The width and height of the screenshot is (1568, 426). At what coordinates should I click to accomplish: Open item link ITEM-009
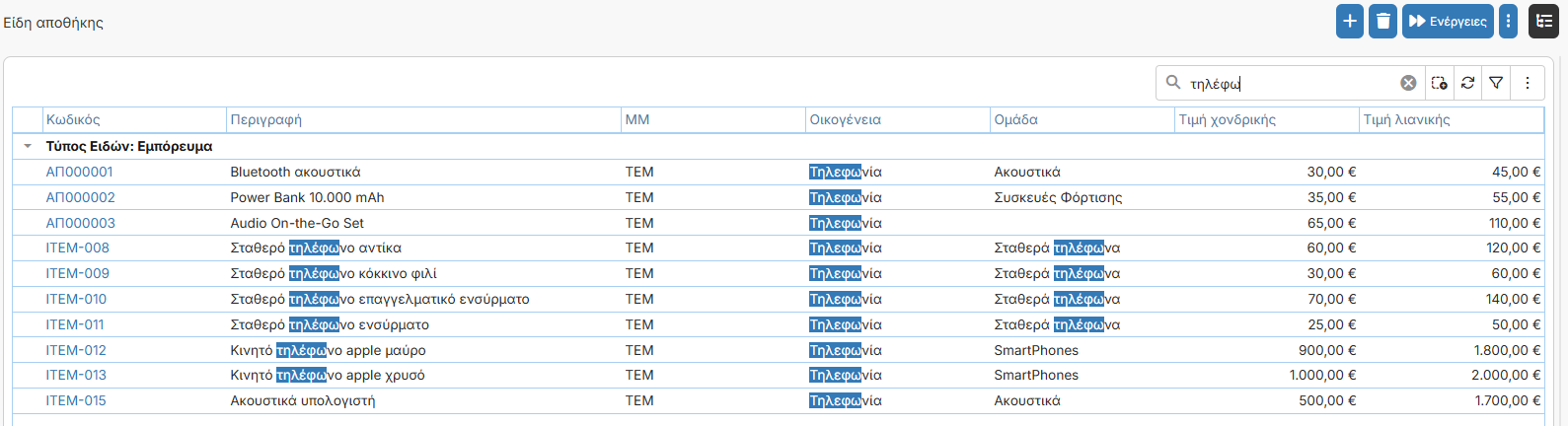point(78,273)
